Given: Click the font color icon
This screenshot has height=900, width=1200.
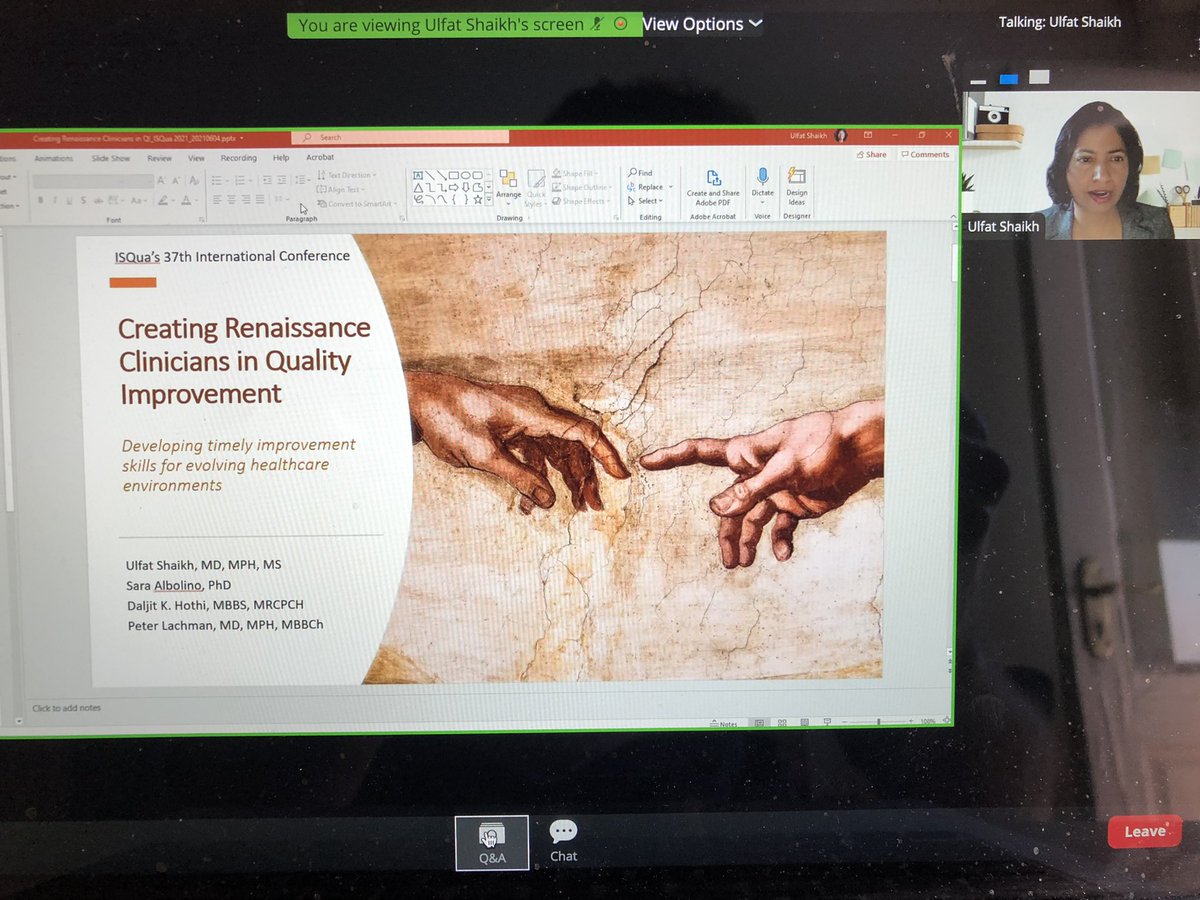Looking at the screenshot, I should [x=186, y=201].
